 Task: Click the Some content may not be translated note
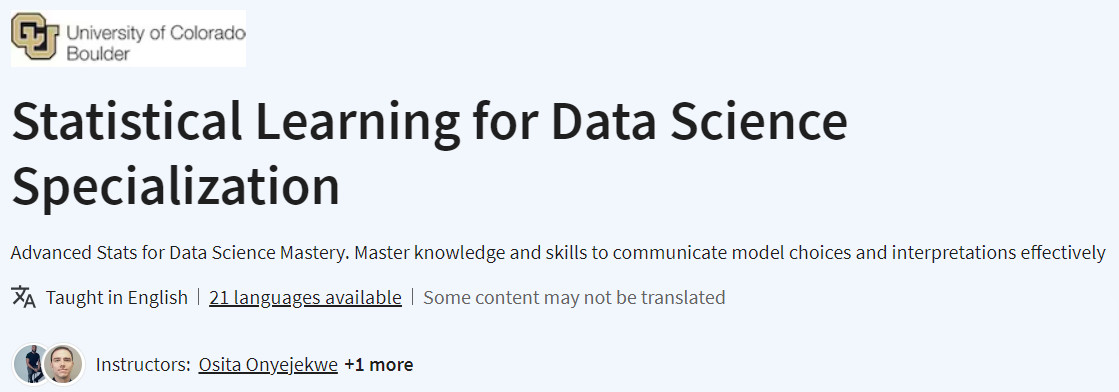coord(574,297)
